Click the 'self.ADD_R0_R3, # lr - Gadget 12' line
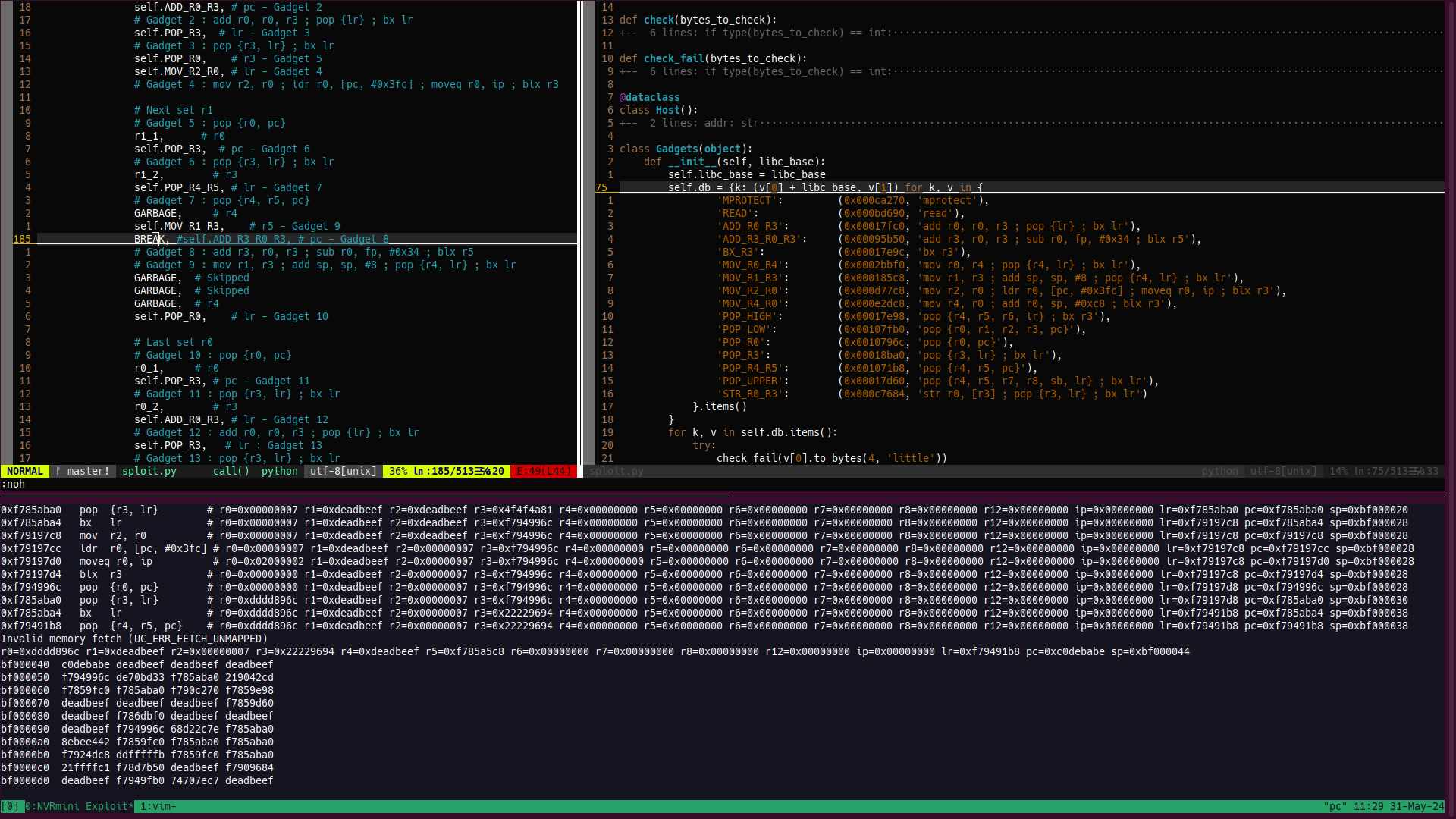1456x819 pixels. (231, 419)
